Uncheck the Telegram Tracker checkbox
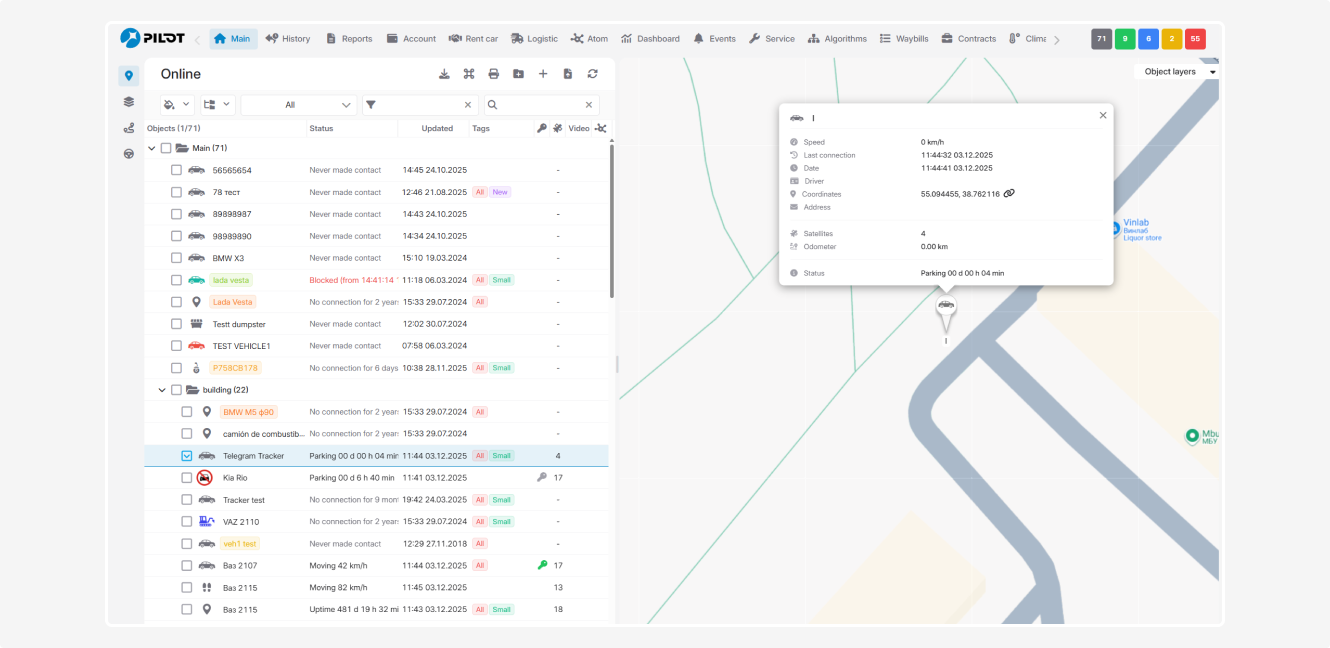1330x648 pixels. [x=187, y=456]
